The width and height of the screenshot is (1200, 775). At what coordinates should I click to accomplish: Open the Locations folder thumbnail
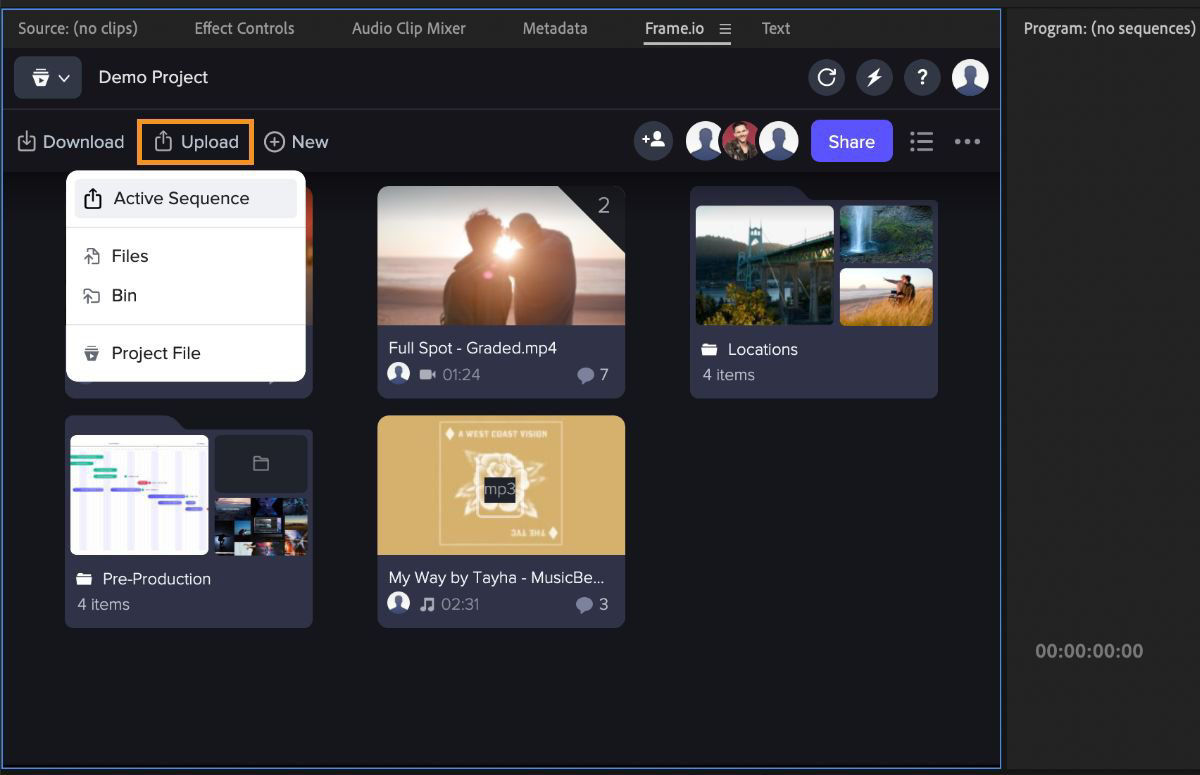(x=813, y=265)
